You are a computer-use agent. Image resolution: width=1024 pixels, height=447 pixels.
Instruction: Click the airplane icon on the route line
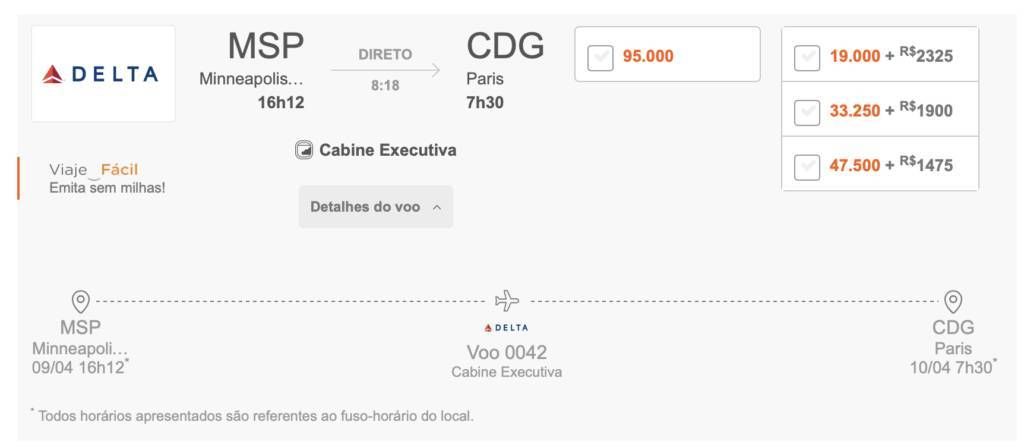(507, 301)
